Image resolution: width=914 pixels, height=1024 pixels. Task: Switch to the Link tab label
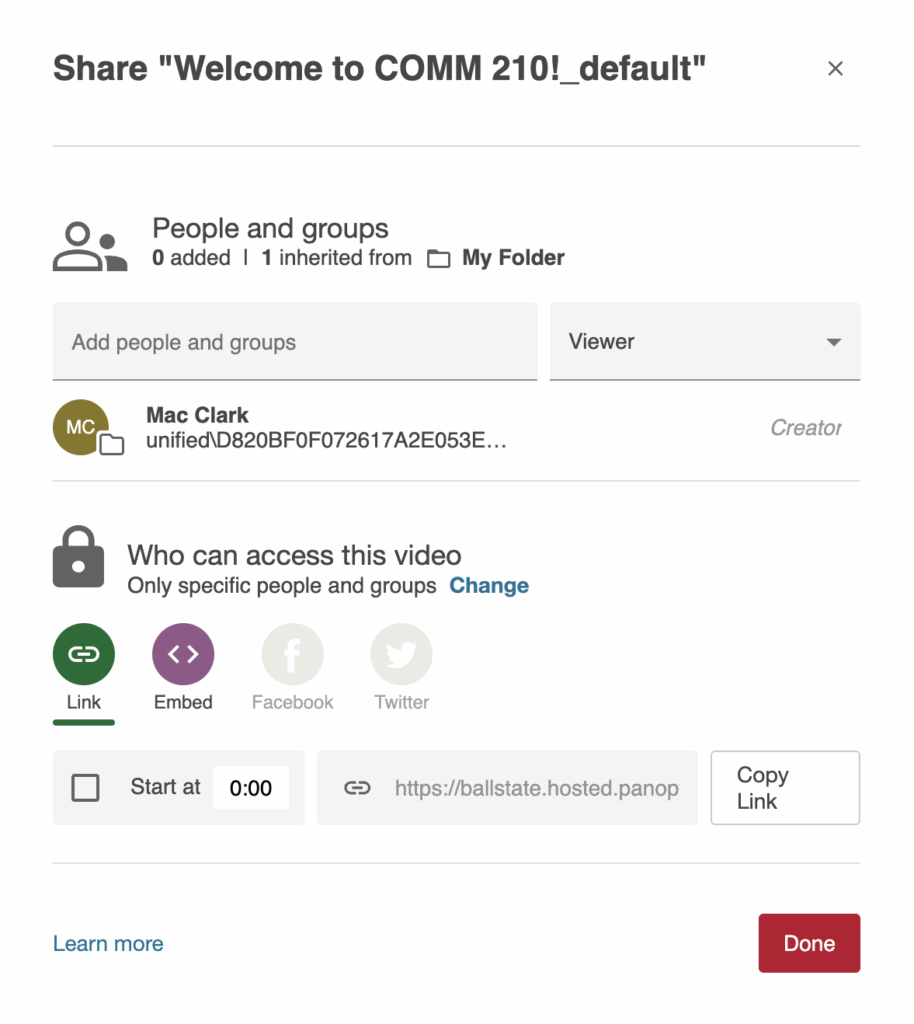pos(84,702)
